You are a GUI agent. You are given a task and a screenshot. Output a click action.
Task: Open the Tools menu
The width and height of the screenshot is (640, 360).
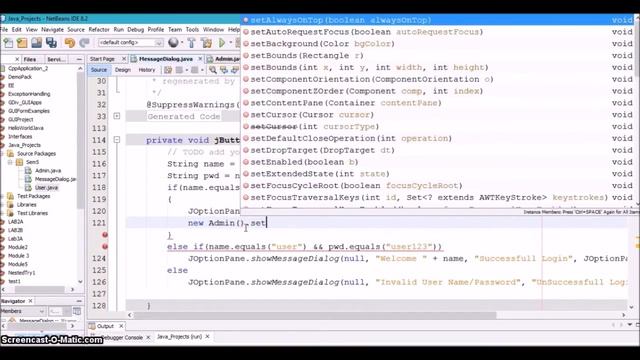point(192,30)
